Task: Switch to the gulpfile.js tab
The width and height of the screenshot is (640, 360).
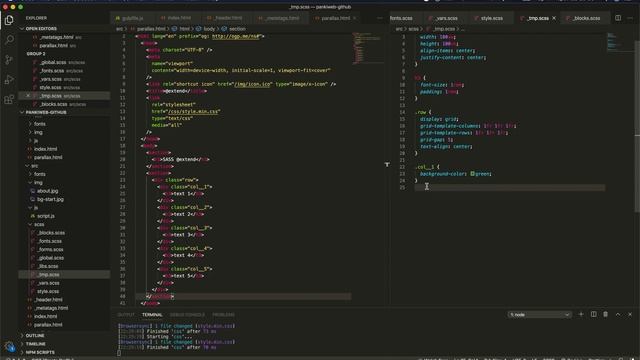Action: pos(132,18)
